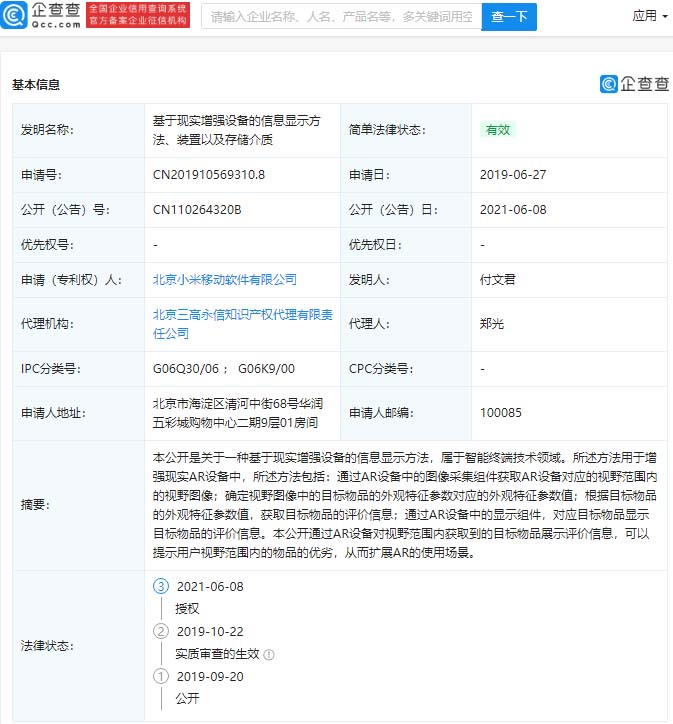Click the 实质审查的生效 status text

(x=217, y=654)
